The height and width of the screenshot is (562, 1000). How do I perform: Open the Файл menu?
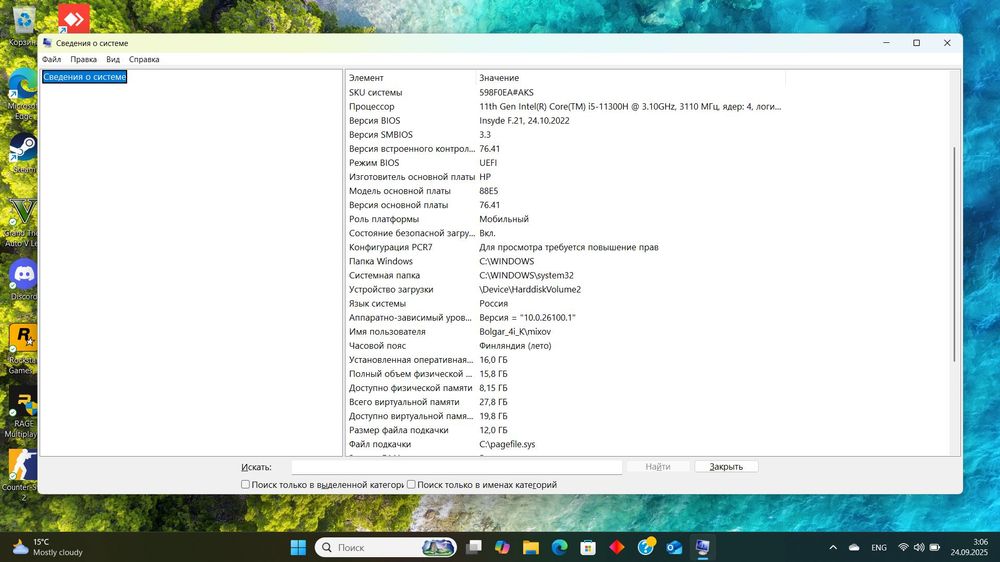click(x=52, y=59)
